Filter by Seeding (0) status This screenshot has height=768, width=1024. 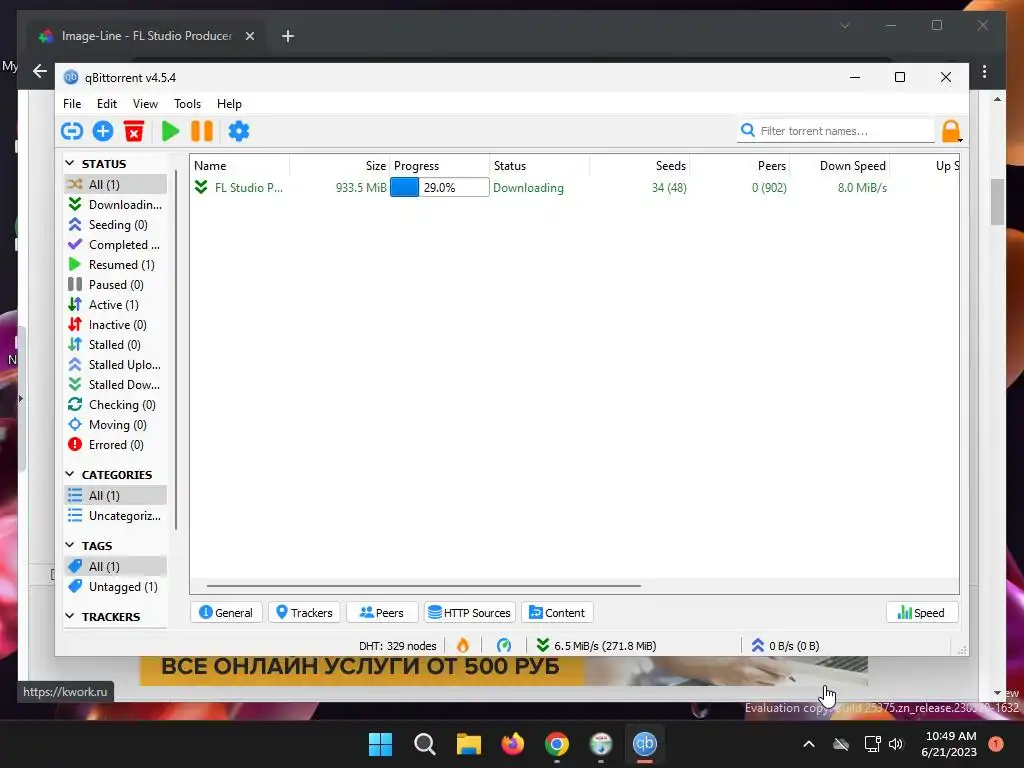116,225
